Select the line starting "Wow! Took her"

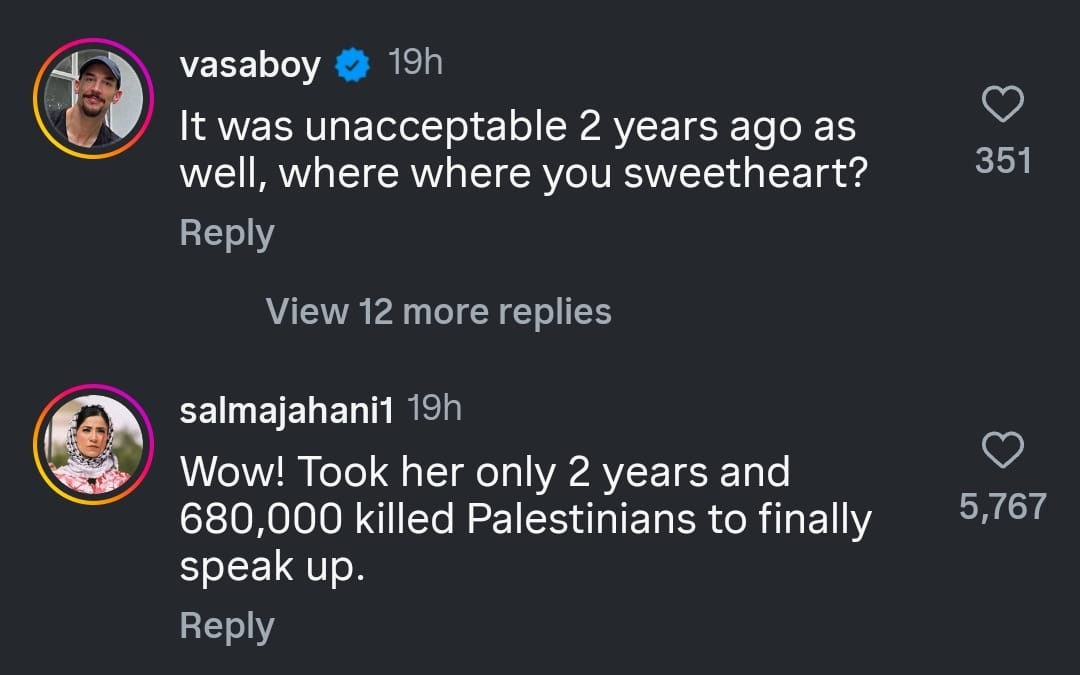pos(484,472)
